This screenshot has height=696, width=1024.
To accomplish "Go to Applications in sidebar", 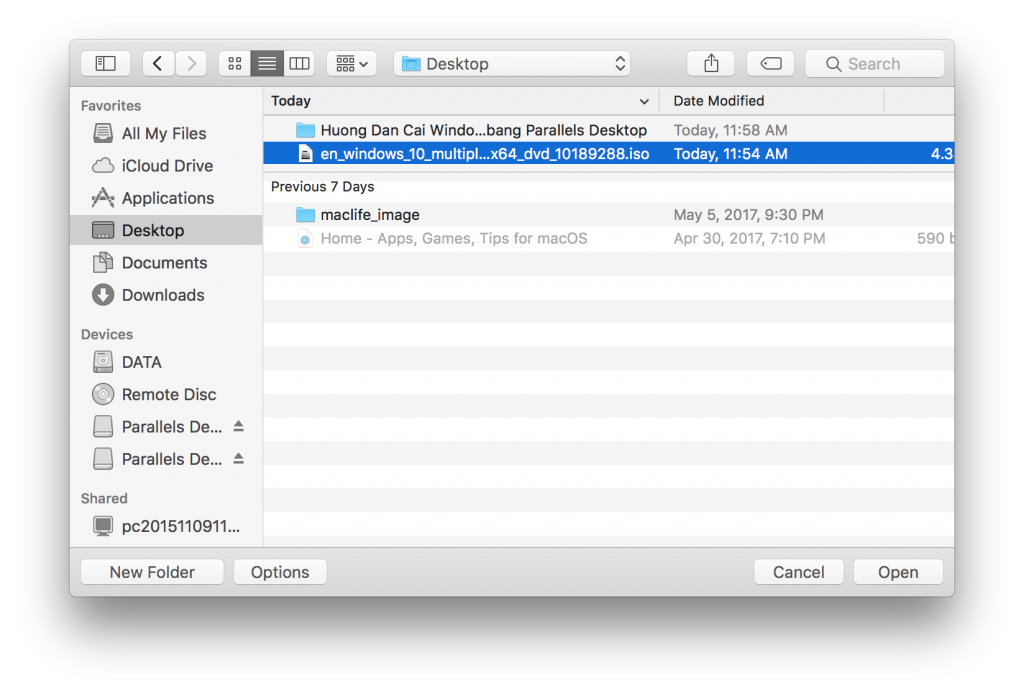I will [167, 198].
